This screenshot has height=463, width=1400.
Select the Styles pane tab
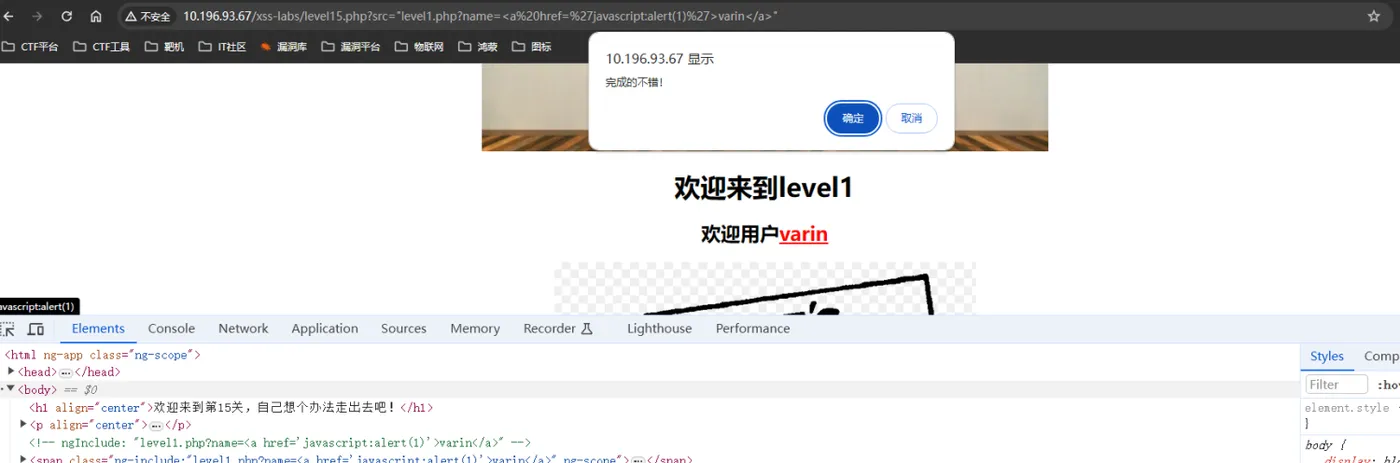1327,356
